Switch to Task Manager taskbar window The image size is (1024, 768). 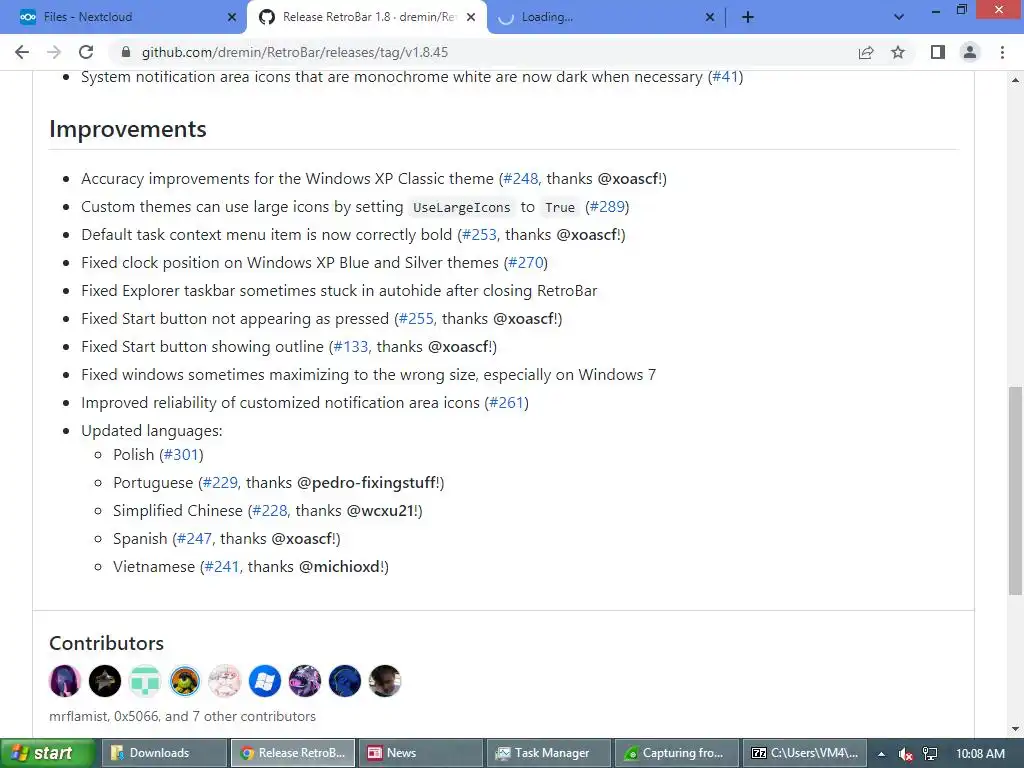click(x=549, y=753)
